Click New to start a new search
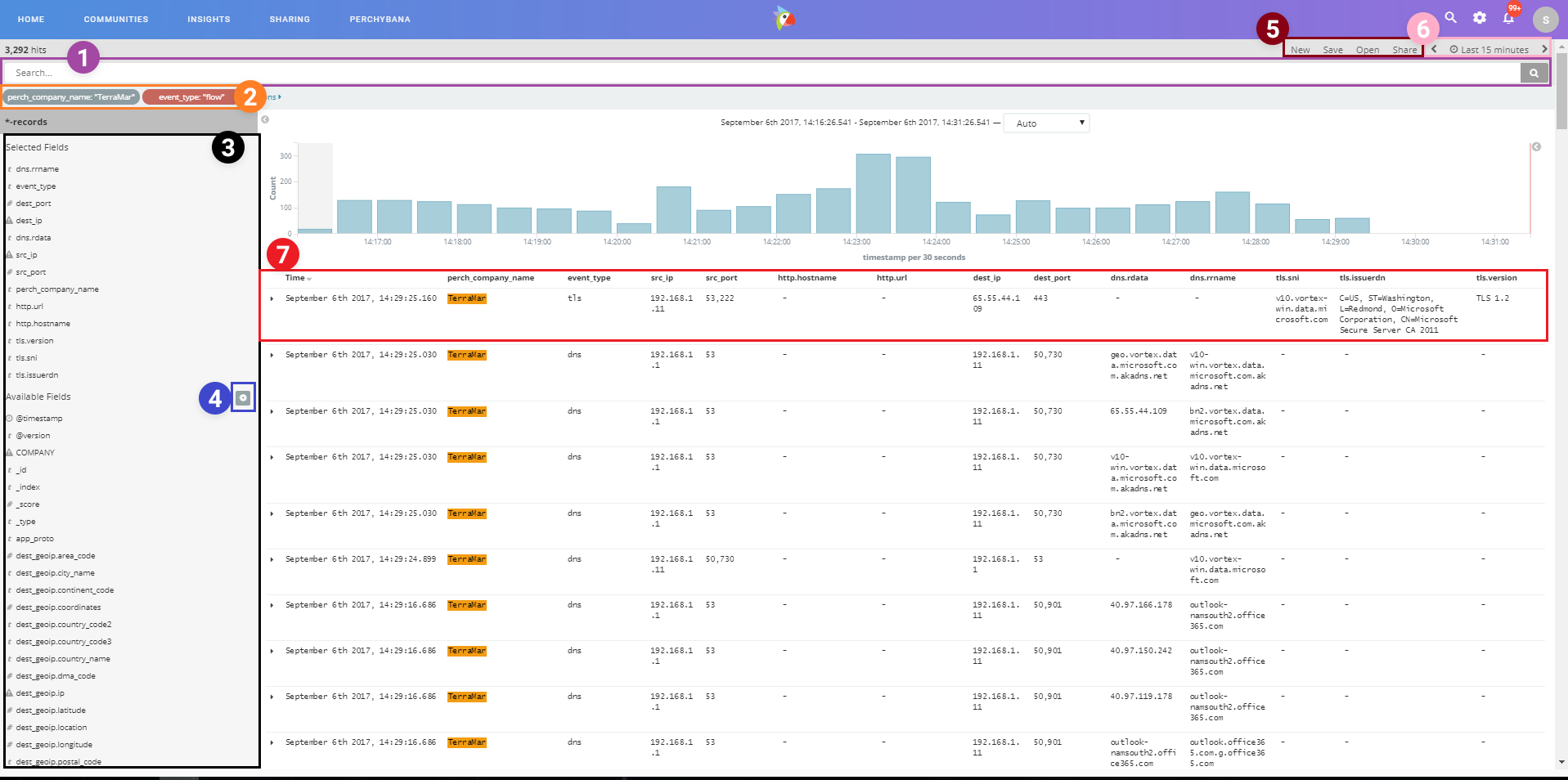This screenshot has width=1568, height=780. [1300, 50]
